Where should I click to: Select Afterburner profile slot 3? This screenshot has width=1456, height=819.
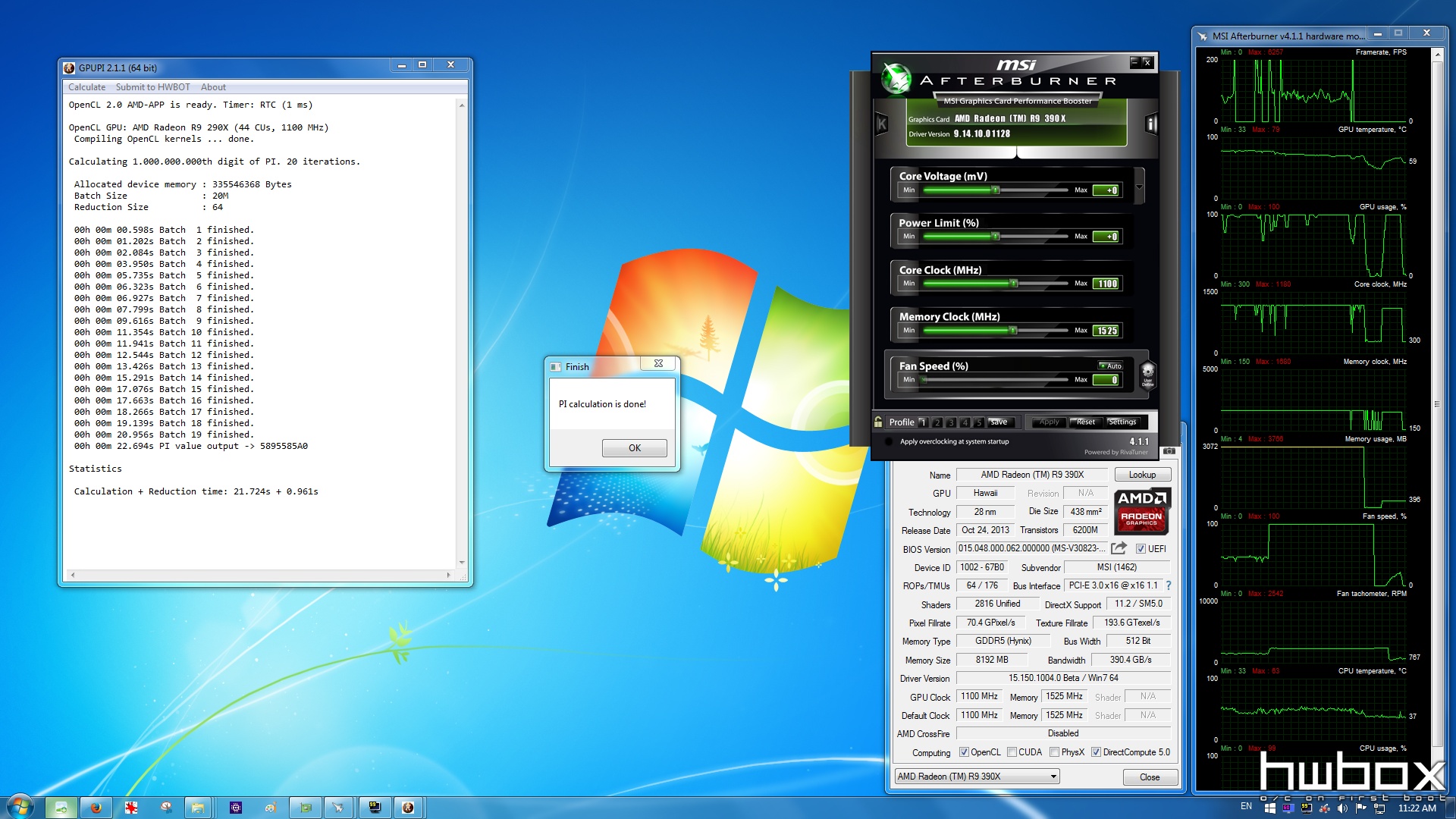pos(951,422)
